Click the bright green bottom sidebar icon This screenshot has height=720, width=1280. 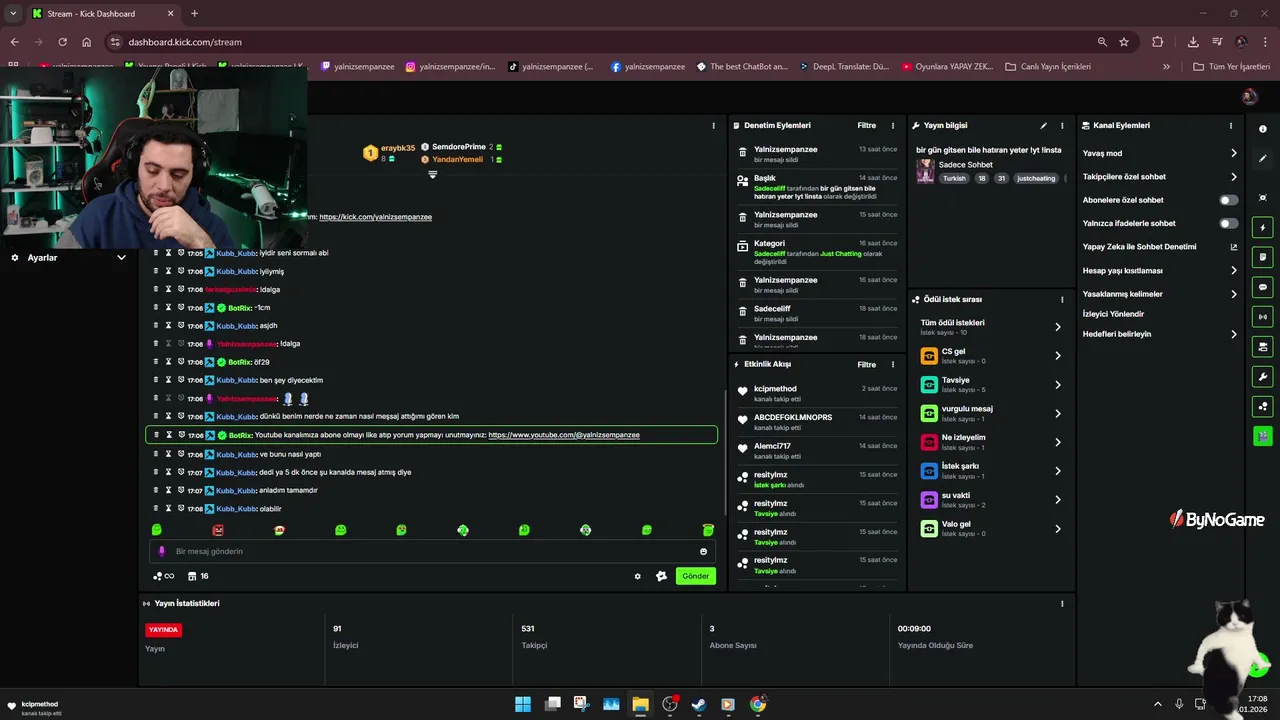pos(1262,436)
